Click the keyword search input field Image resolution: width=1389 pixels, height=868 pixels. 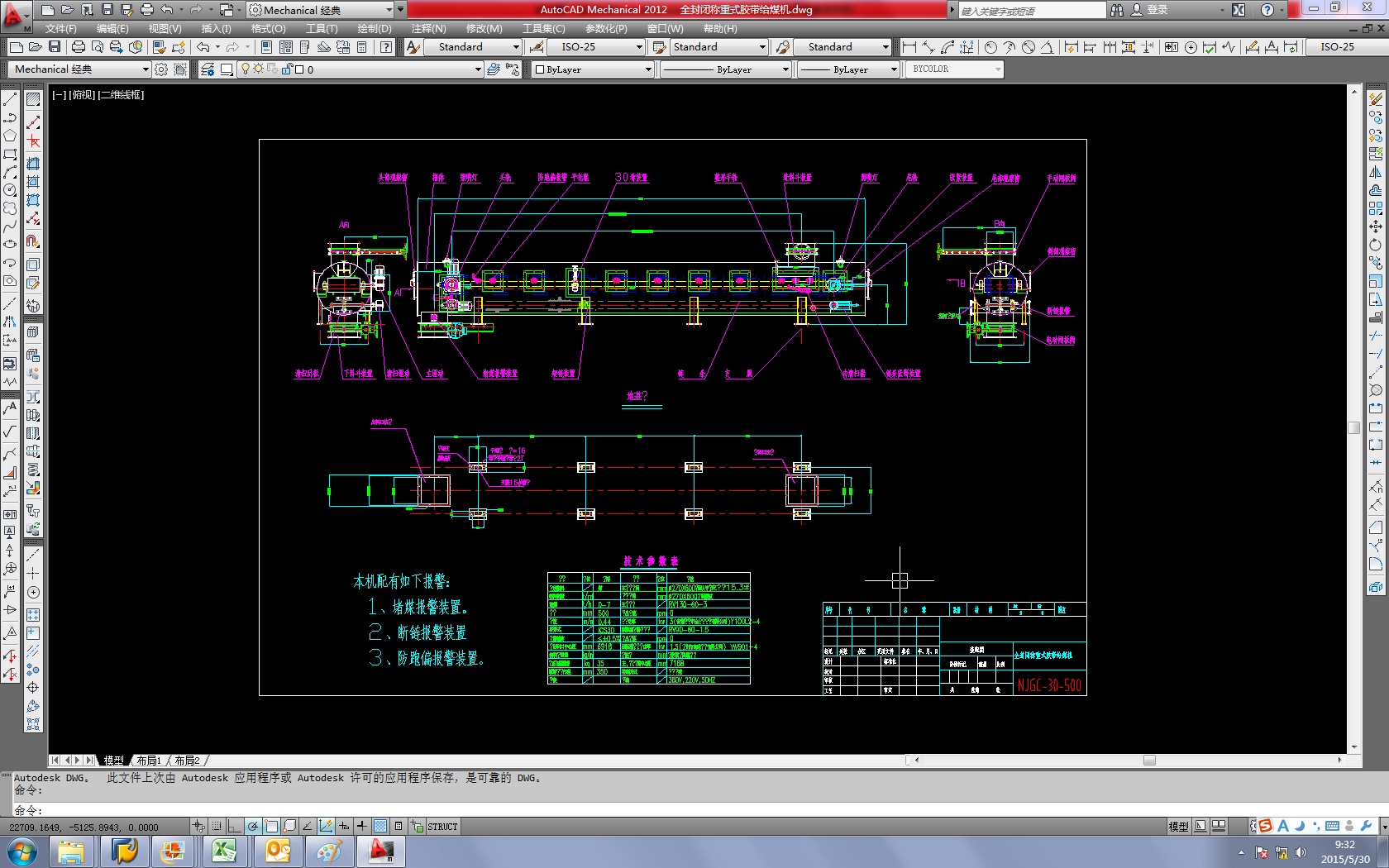(x=1031, y=11)
